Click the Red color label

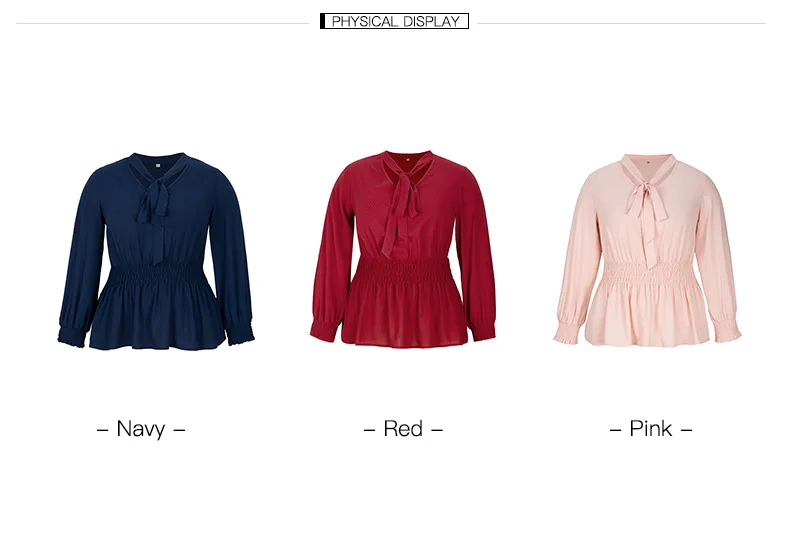(x=403, y=429)
